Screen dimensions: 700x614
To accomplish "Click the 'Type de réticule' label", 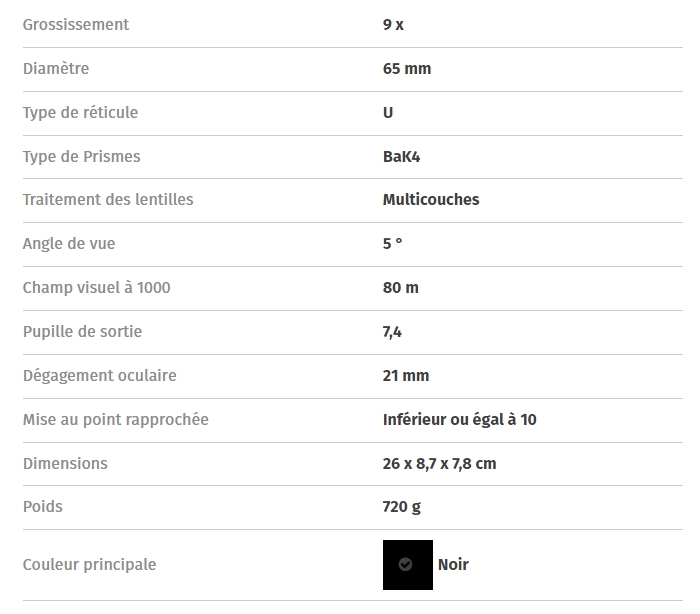I will (x=81, y=113).
